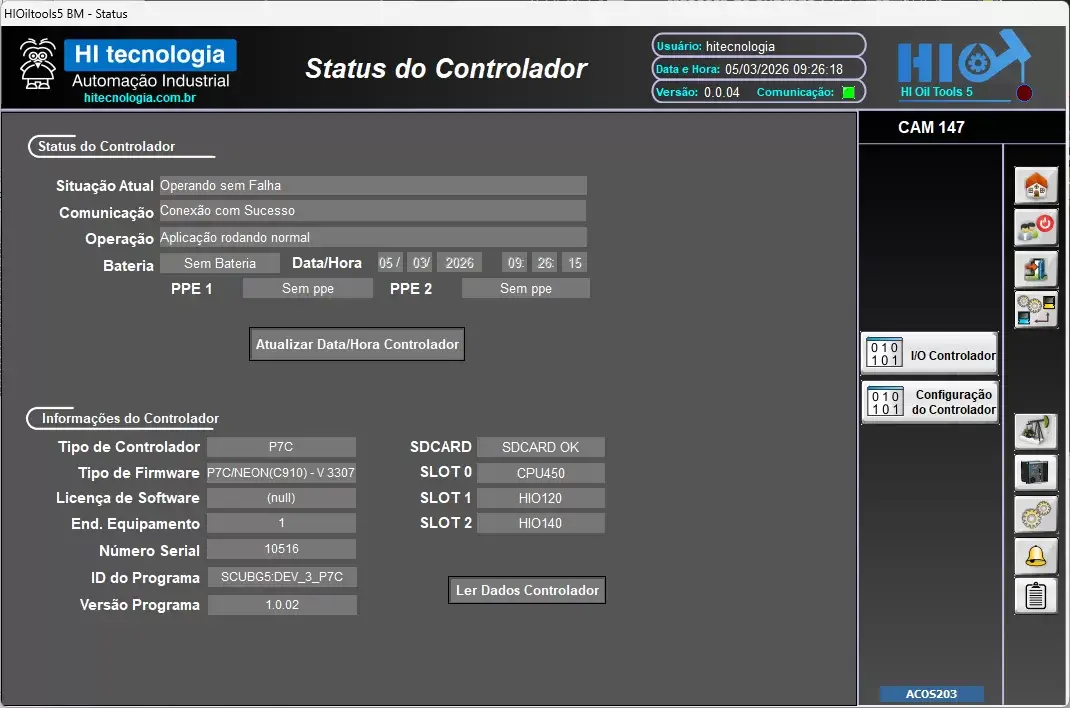Screen dimensions: 1070x708
Task: Open Configuração do Controlador page
Action: pyautogui.click(x=930, y=402)
